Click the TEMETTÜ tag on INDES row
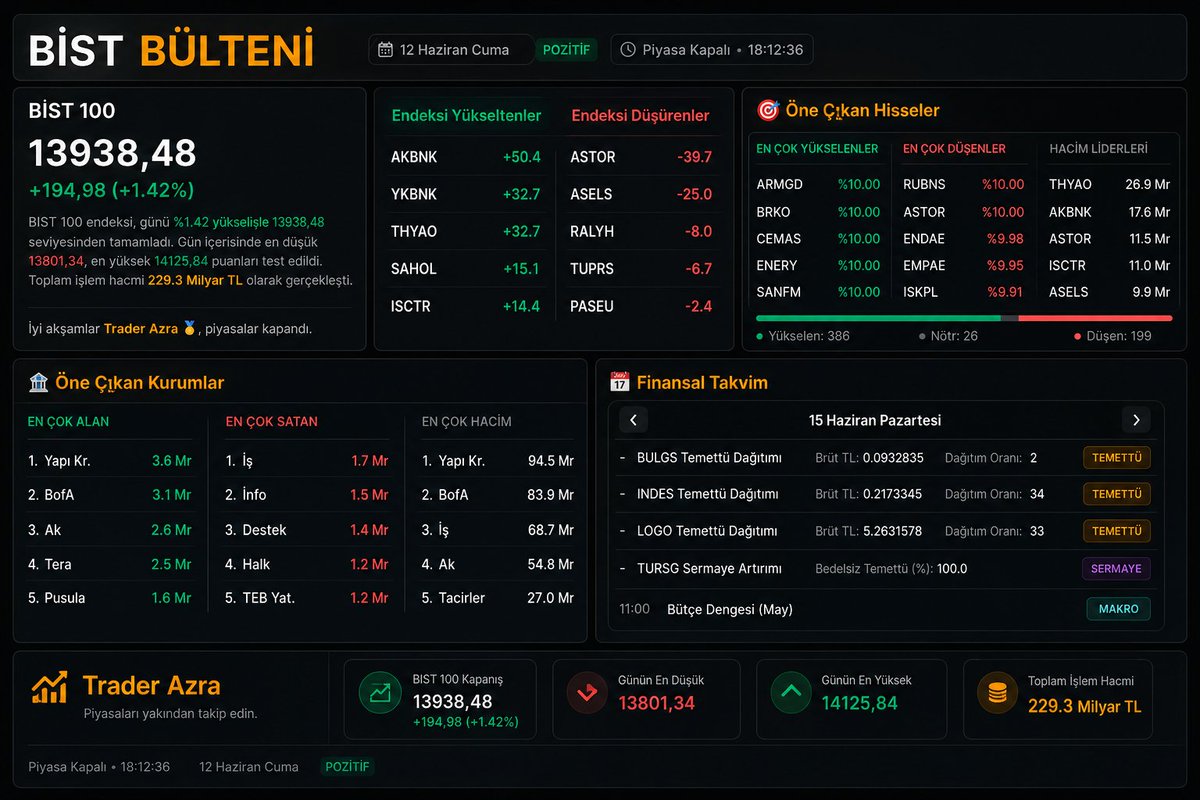Screen dimensions: 1200x800 (x=1117, y=494)
